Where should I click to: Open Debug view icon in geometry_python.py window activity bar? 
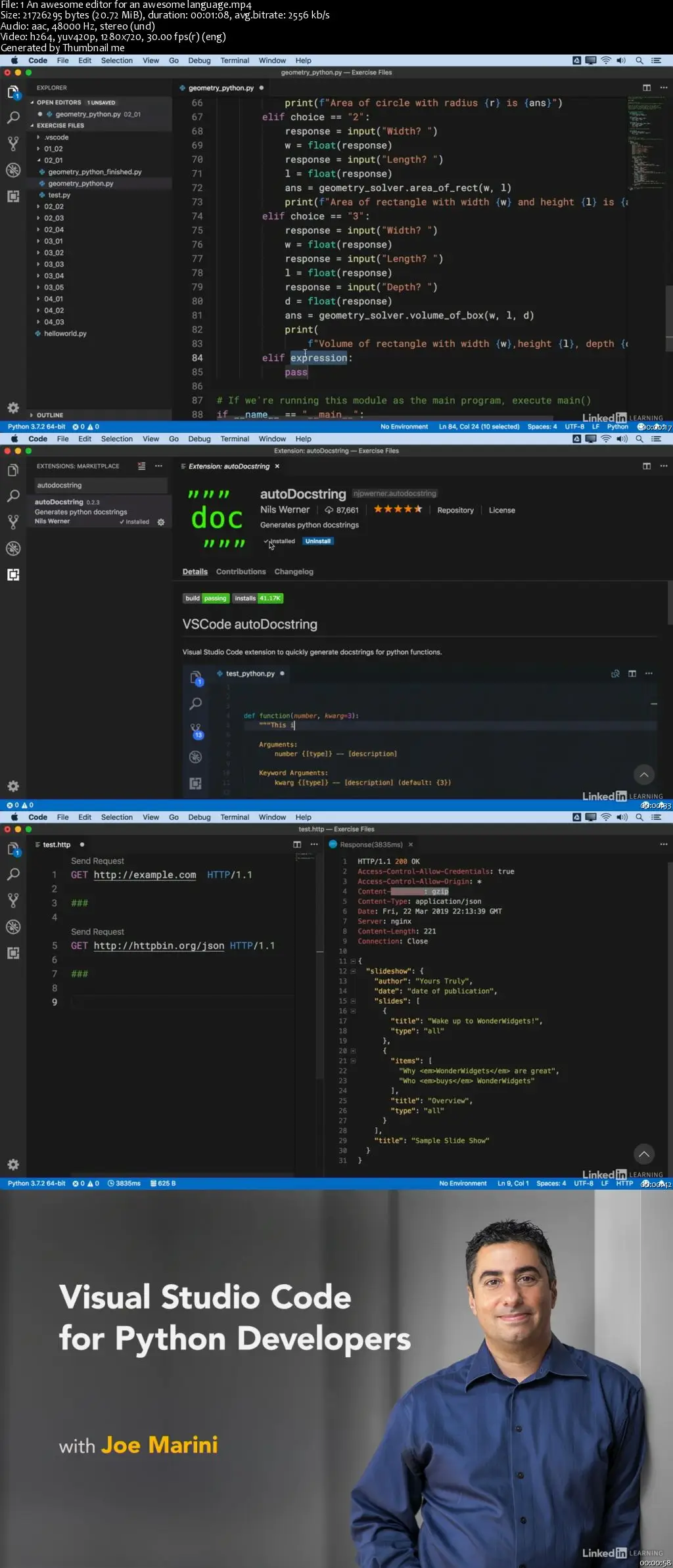[13, 170]
